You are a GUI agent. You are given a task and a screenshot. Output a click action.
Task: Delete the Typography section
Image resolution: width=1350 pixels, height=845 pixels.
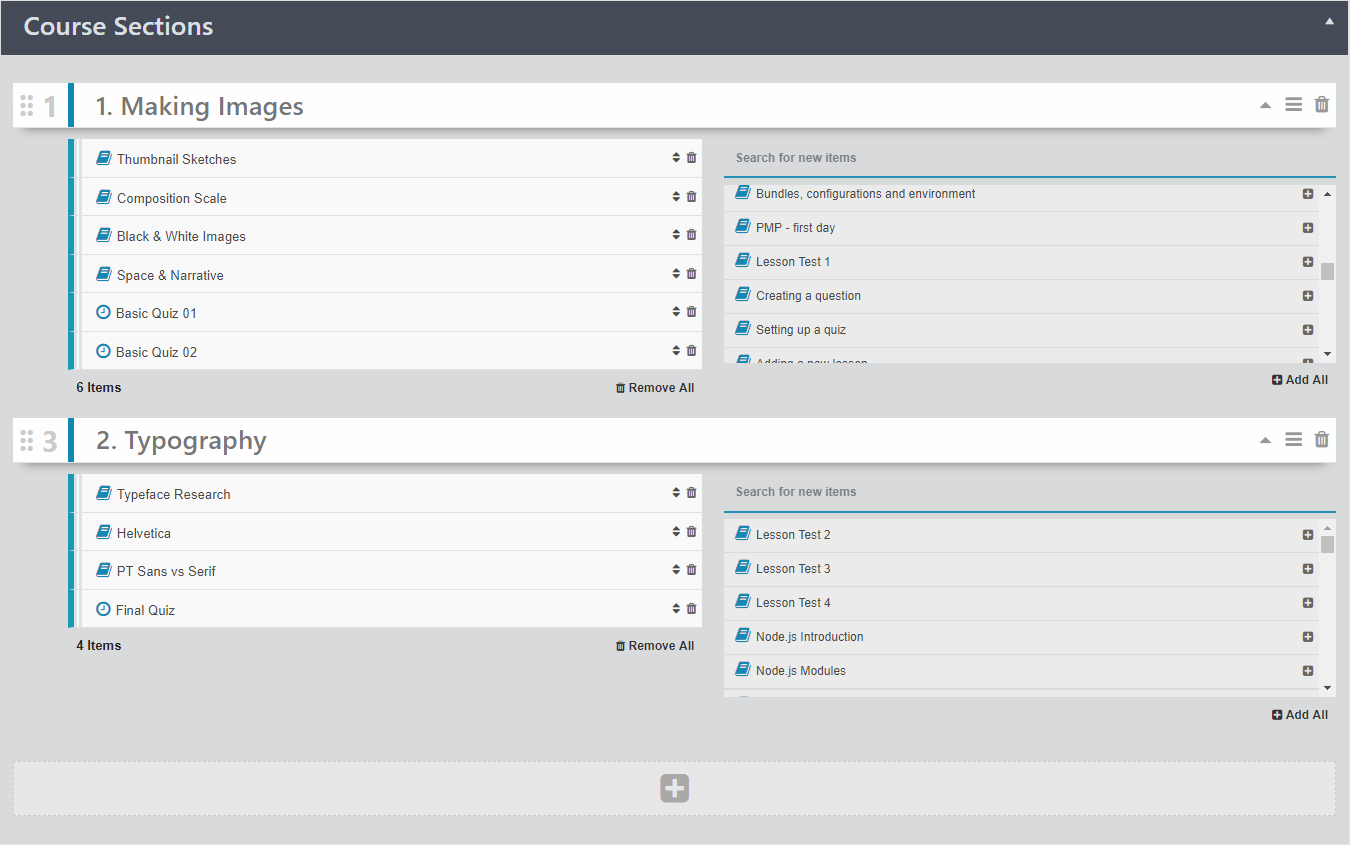(x=1322, y=440)
